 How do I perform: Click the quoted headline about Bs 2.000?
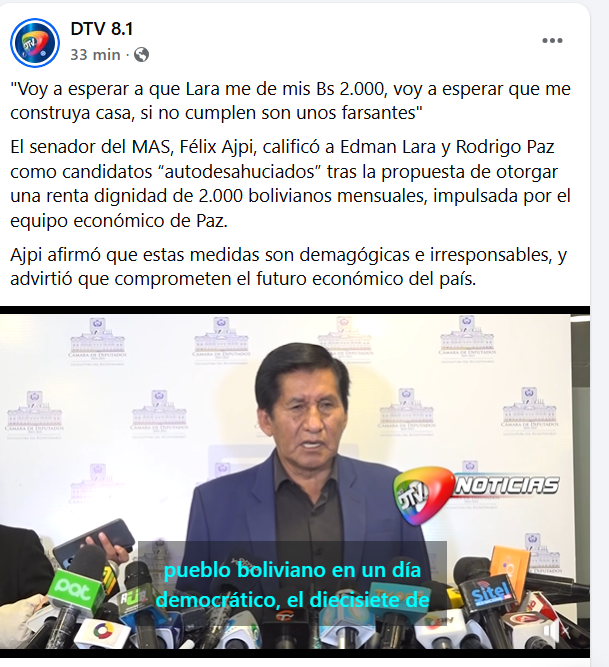(x=290, y=101)
